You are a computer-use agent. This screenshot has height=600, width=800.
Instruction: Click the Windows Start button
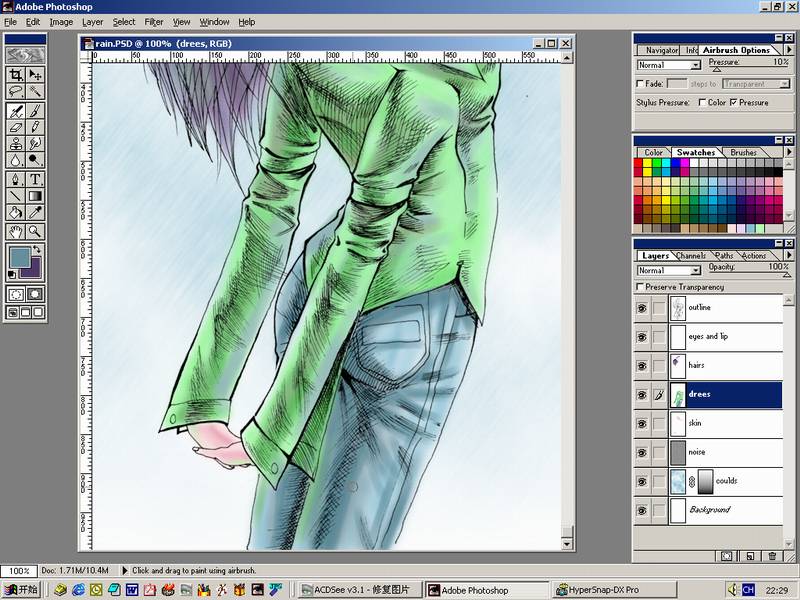pos(21,590)
